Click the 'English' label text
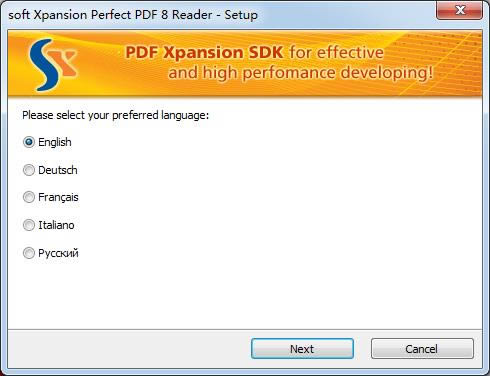Image resolution: width=490 pixels, height=376 pixels. pos(55,142)
